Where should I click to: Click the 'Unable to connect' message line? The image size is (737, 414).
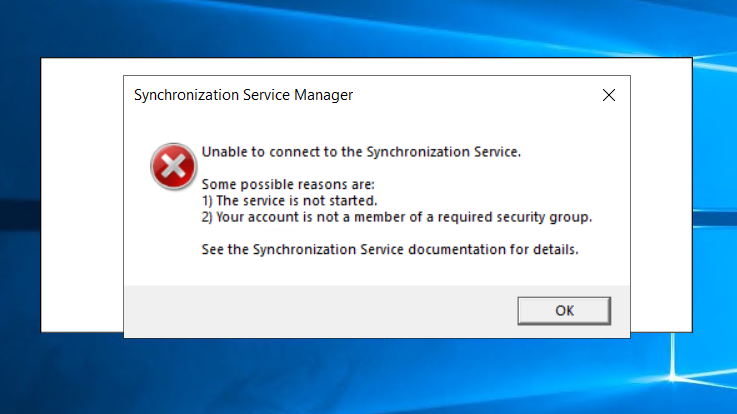(361, 152)
